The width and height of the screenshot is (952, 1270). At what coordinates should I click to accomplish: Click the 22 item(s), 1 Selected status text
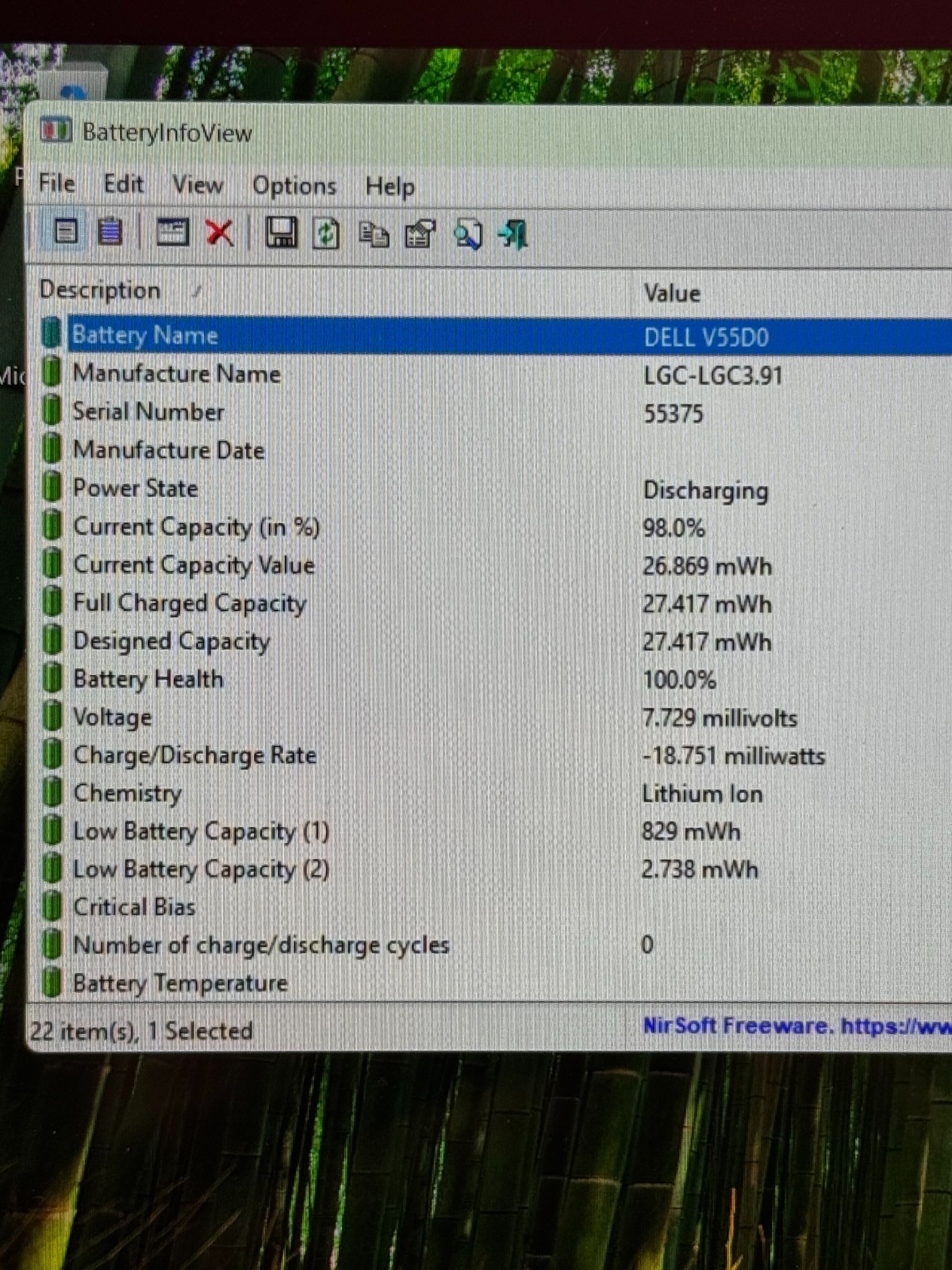tap(141, 1031)
